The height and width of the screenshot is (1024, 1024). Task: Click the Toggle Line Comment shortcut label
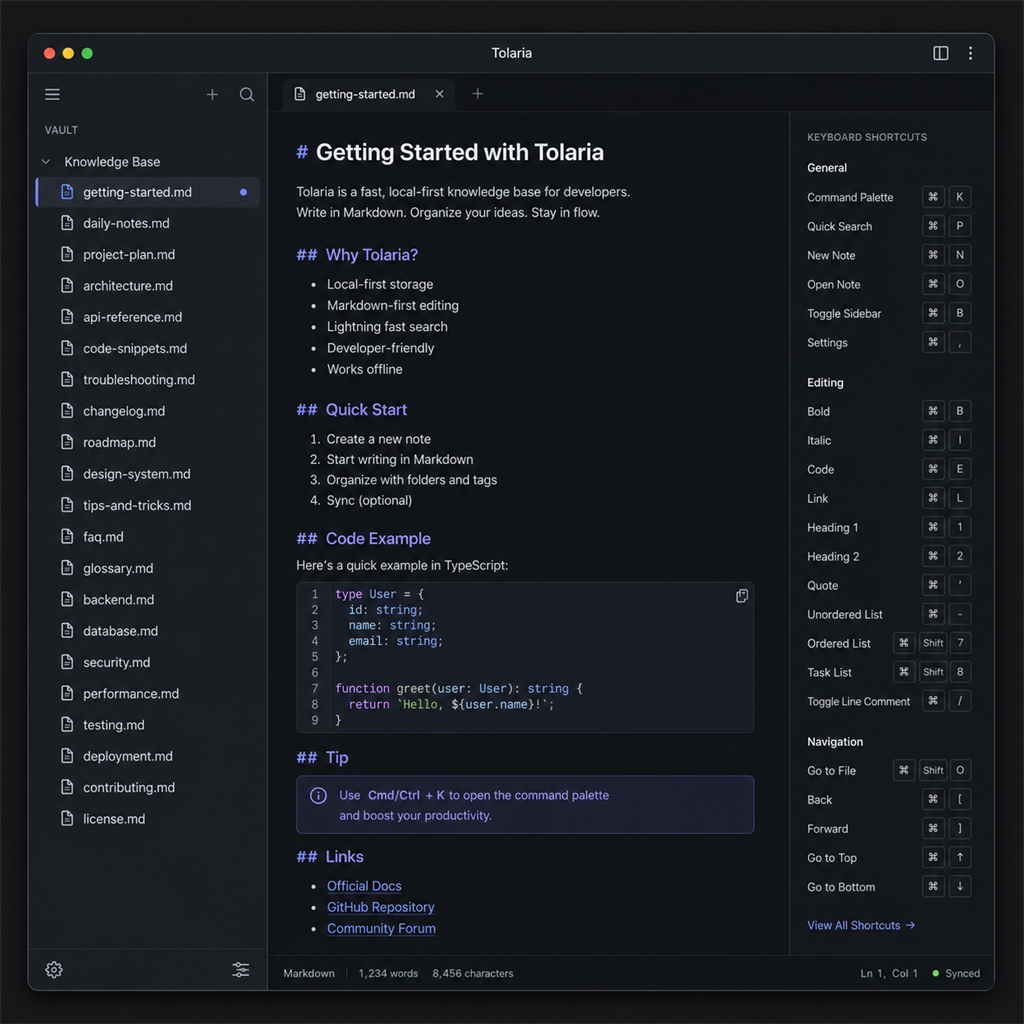pos(858,701)
